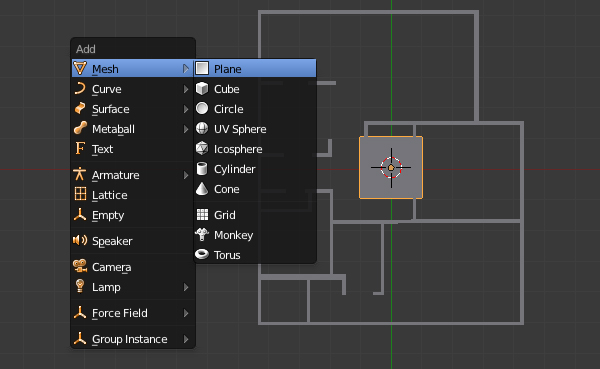Click the 3D cursor crosshair center

(x=391, y=168)
